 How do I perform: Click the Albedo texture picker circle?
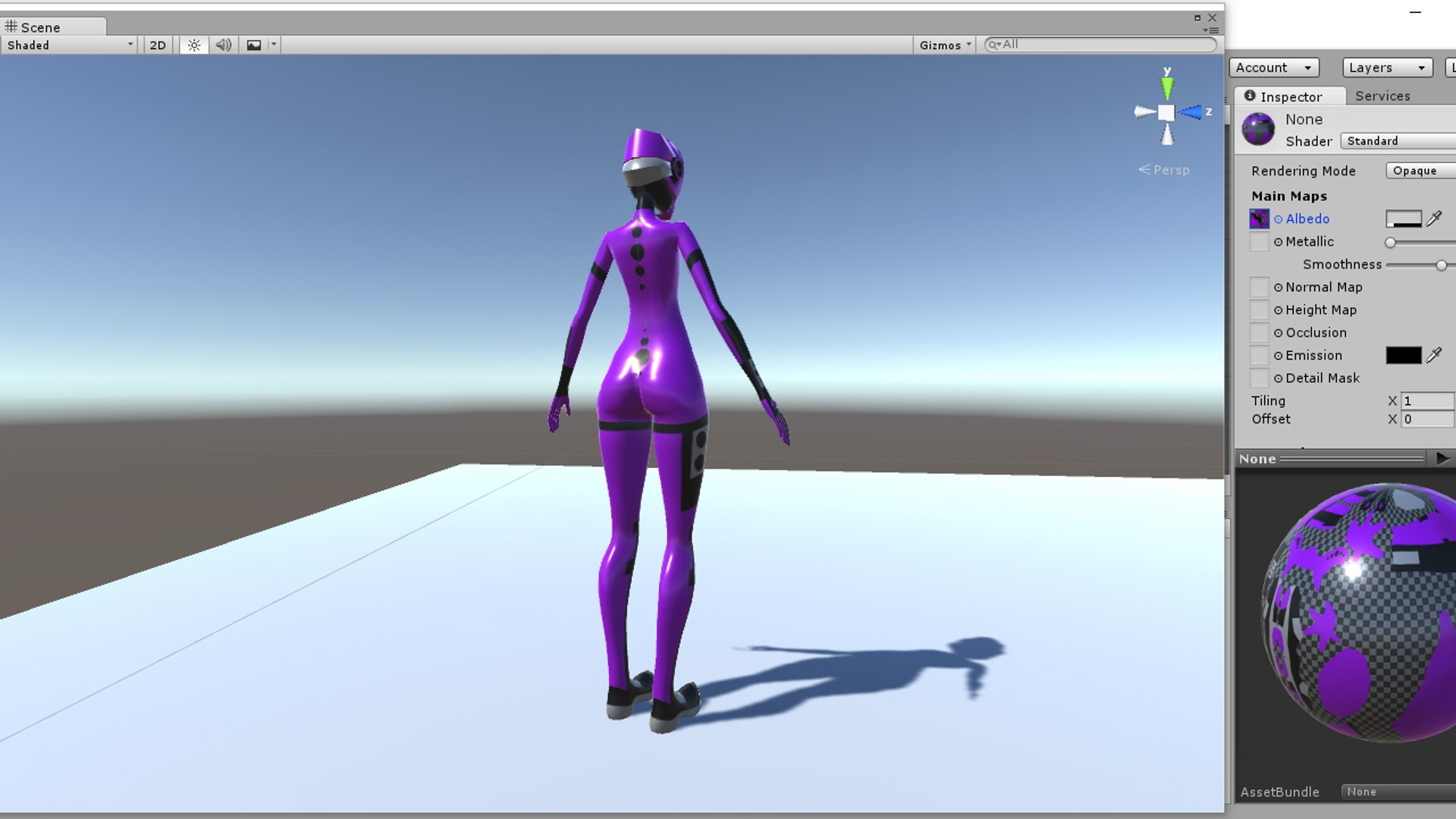pos(1279,219)
